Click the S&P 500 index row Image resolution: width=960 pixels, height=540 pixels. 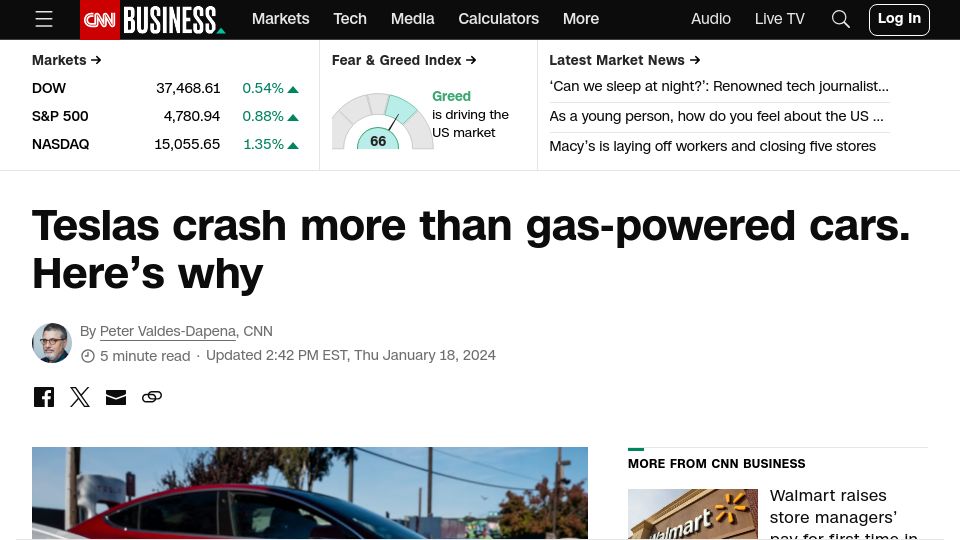tap(165, 116)
